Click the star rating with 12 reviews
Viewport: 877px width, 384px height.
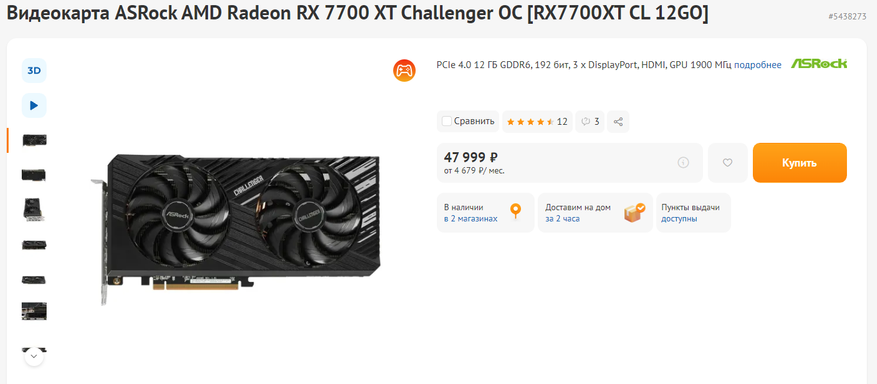537,121
